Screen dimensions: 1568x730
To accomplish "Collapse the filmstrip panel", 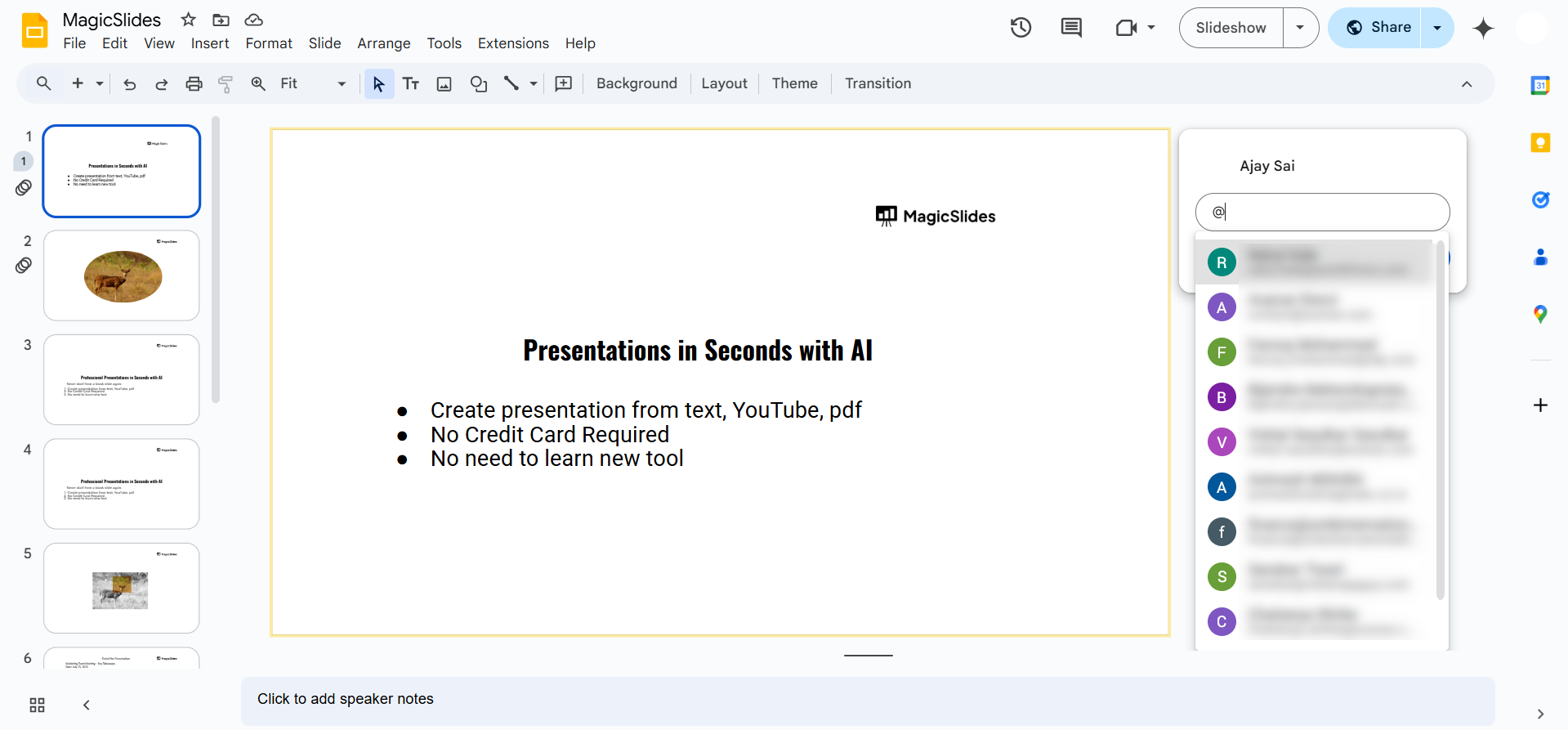I will (x=87, y=705).
